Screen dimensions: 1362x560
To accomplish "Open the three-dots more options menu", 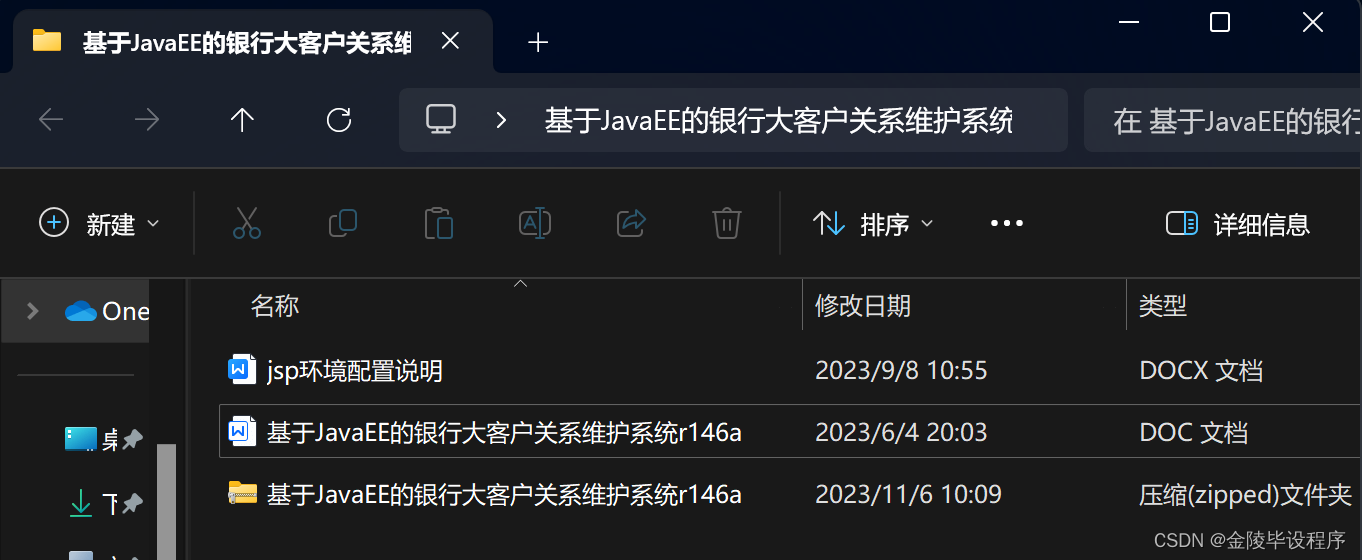I will coord(1006,224).
